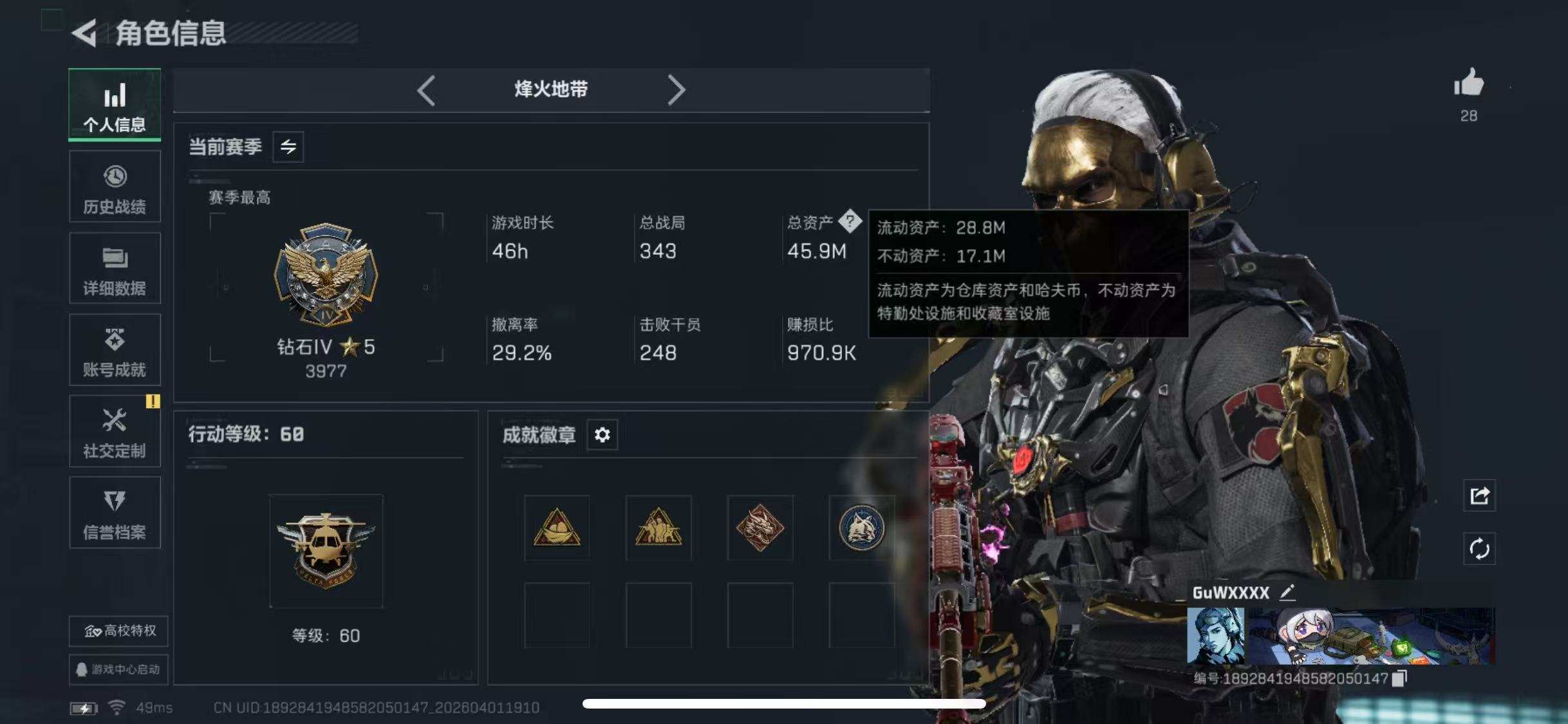This screenshot has width=1568, height=724.
Task: Click the 高校特权 button
Action: pos(118,631)
